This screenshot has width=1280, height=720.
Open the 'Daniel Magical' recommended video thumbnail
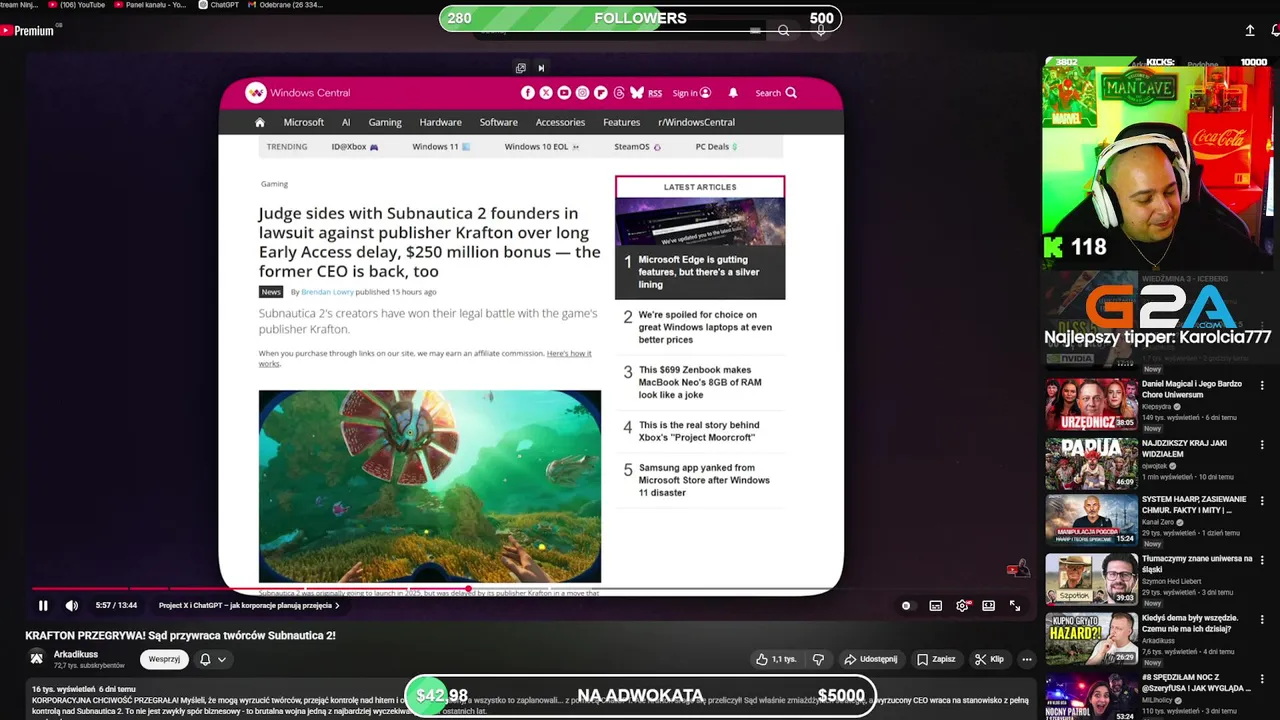tap(1091, 404)
